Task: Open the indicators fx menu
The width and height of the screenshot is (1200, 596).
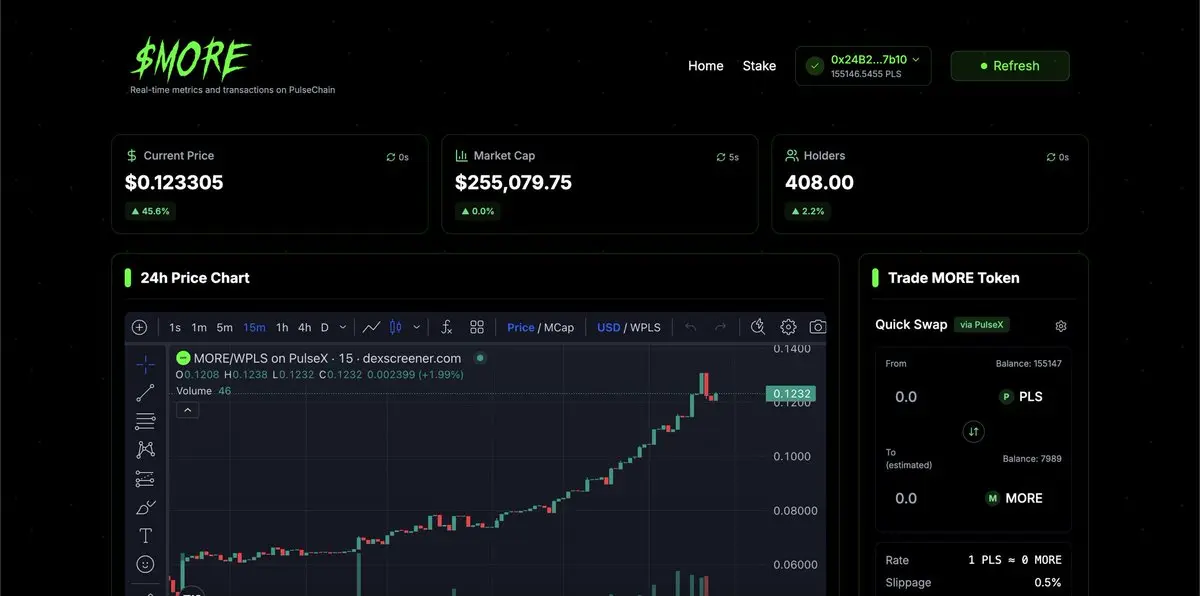Action: pyautogui.click(x=447, y=327)
